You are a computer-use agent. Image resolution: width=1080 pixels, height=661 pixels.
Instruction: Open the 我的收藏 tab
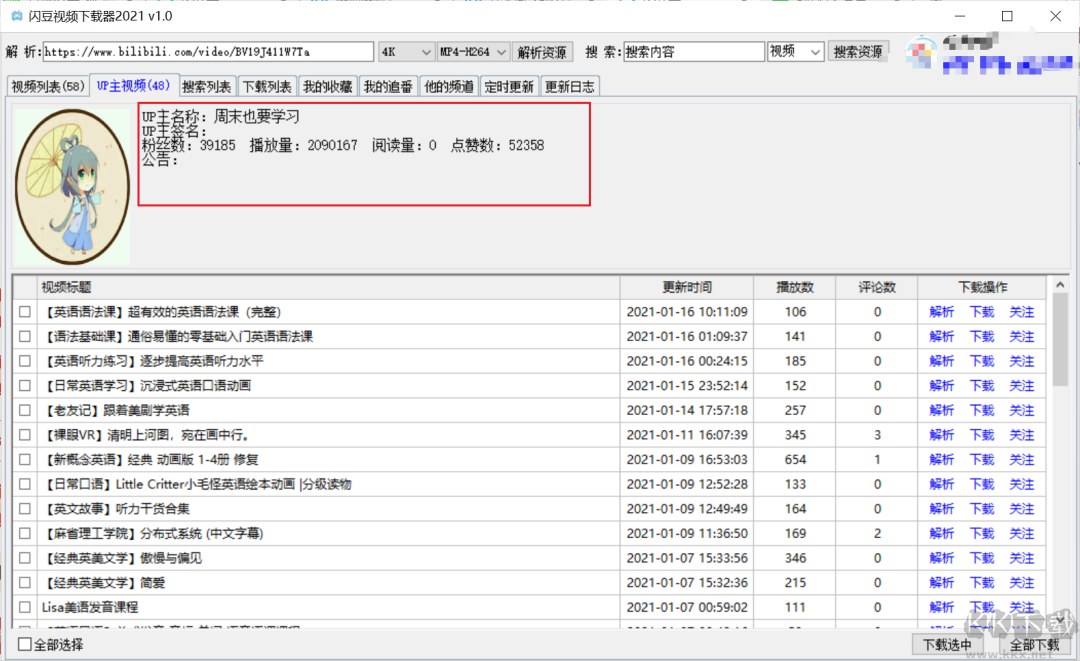tap(327, 87)
